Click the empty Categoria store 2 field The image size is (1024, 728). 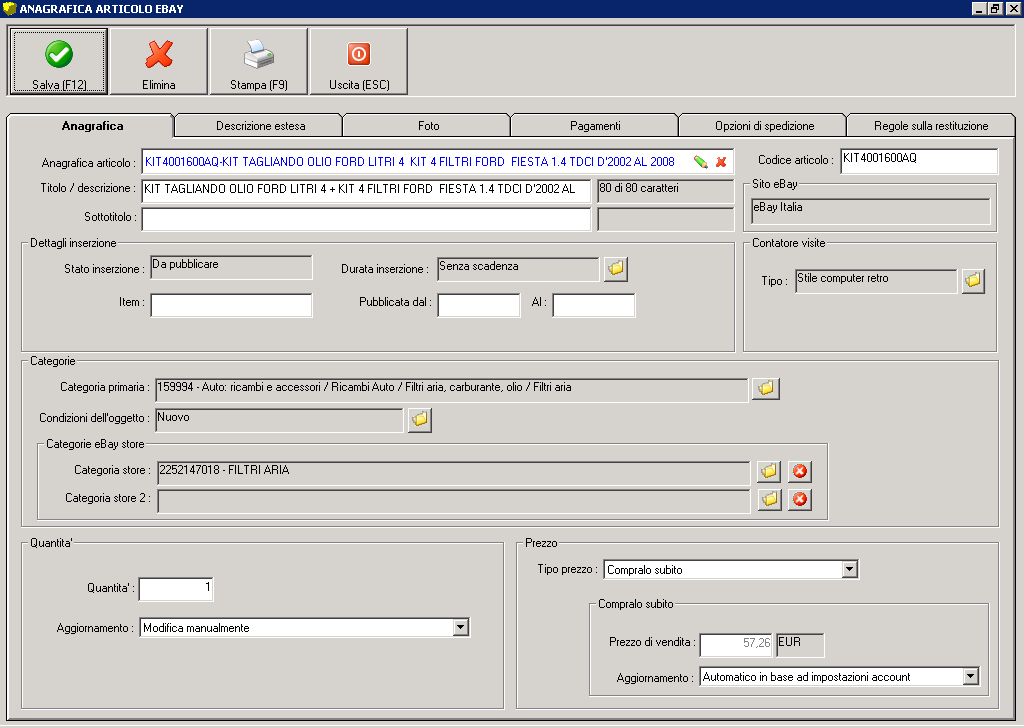click(453, 501)
